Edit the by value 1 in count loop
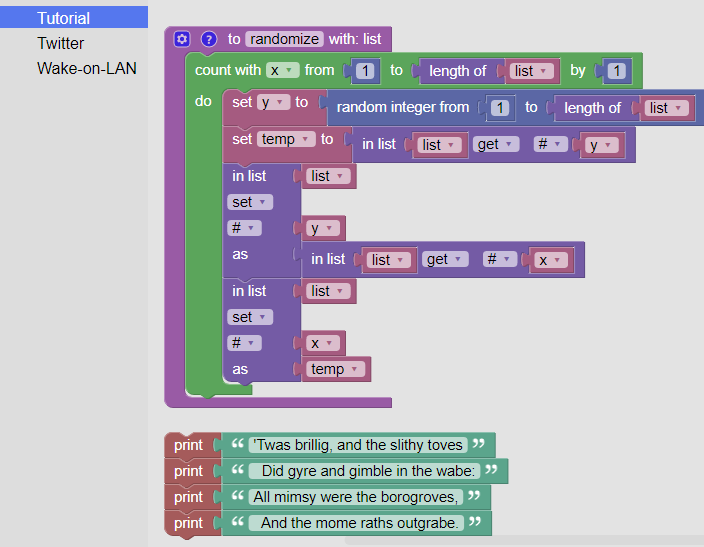Screen dimensions: 704x547 616,71
